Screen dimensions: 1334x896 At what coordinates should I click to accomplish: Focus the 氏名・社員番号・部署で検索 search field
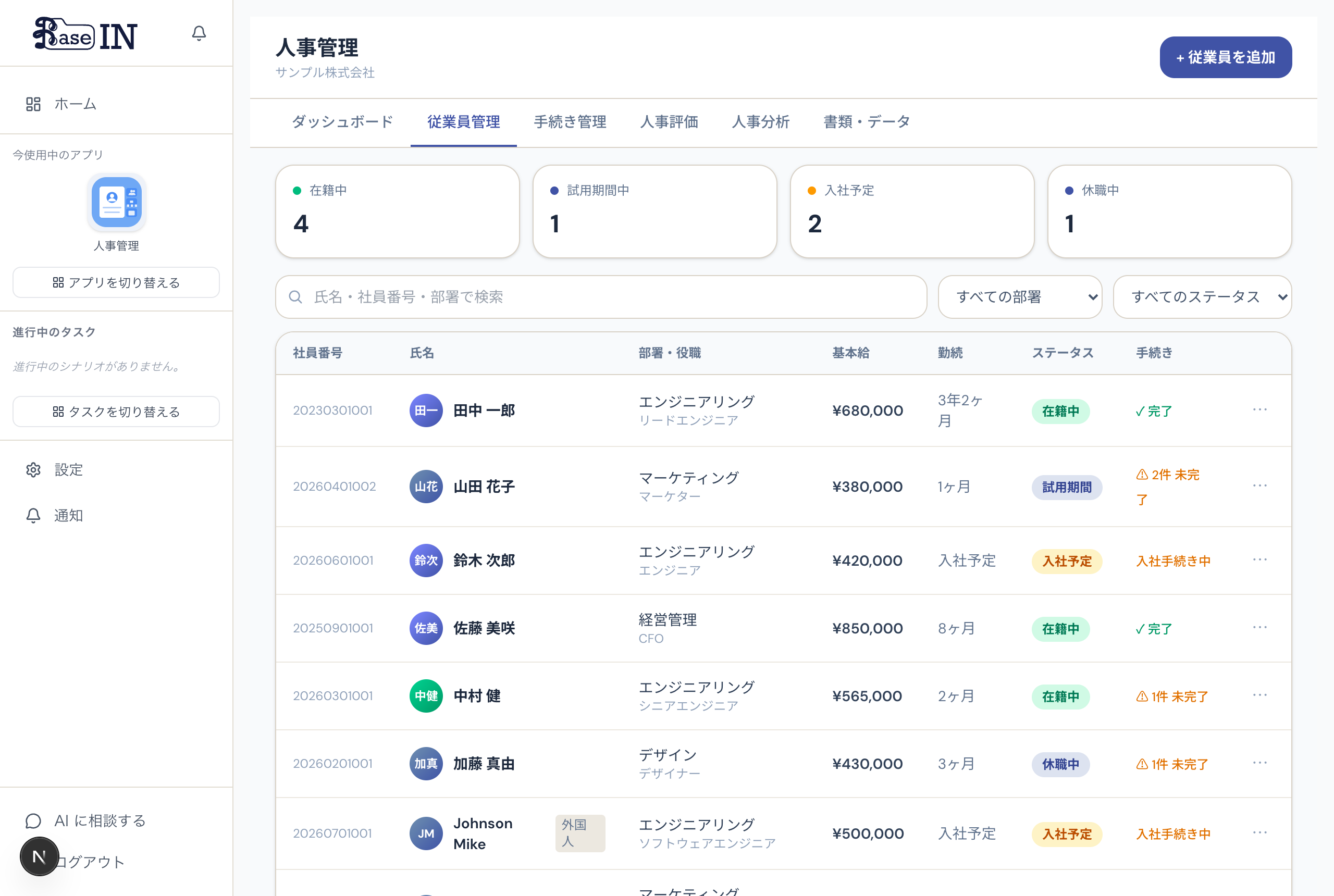click(601, 296)
